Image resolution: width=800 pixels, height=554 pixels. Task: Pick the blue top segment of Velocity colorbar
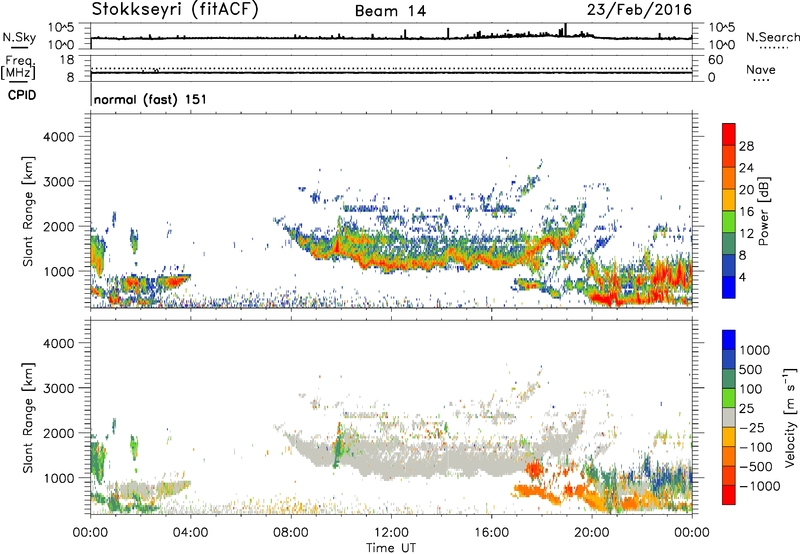(729, 340)
